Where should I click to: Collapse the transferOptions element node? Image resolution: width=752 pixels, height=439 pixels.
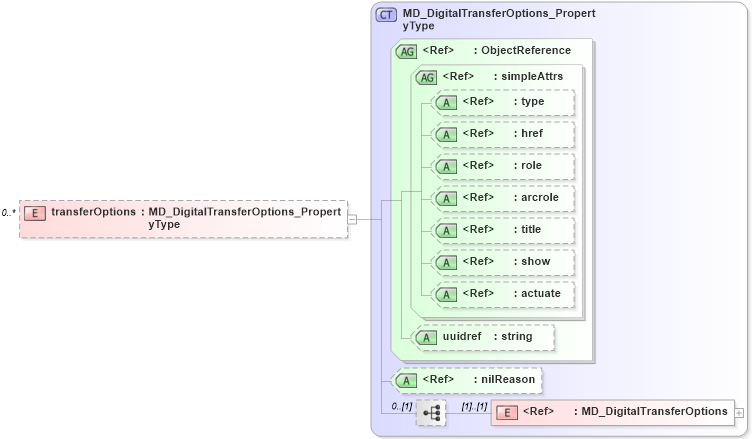[352, 219]
